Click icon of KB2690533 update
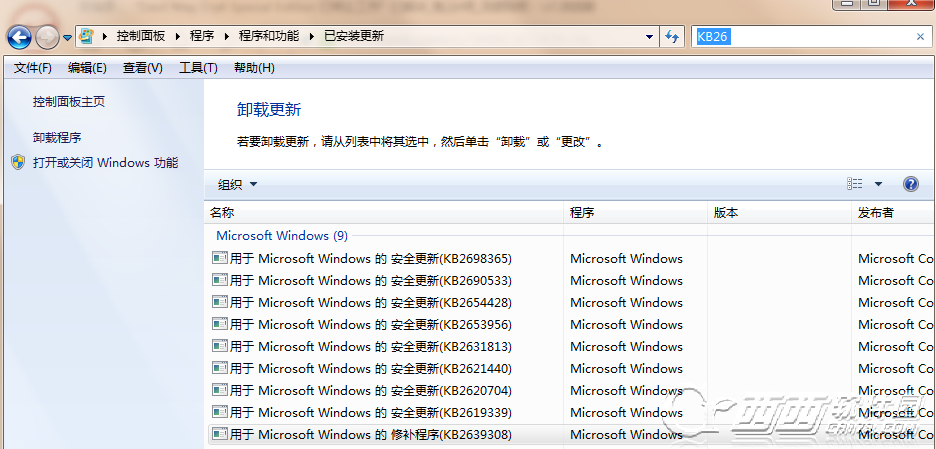 (220, 280)
